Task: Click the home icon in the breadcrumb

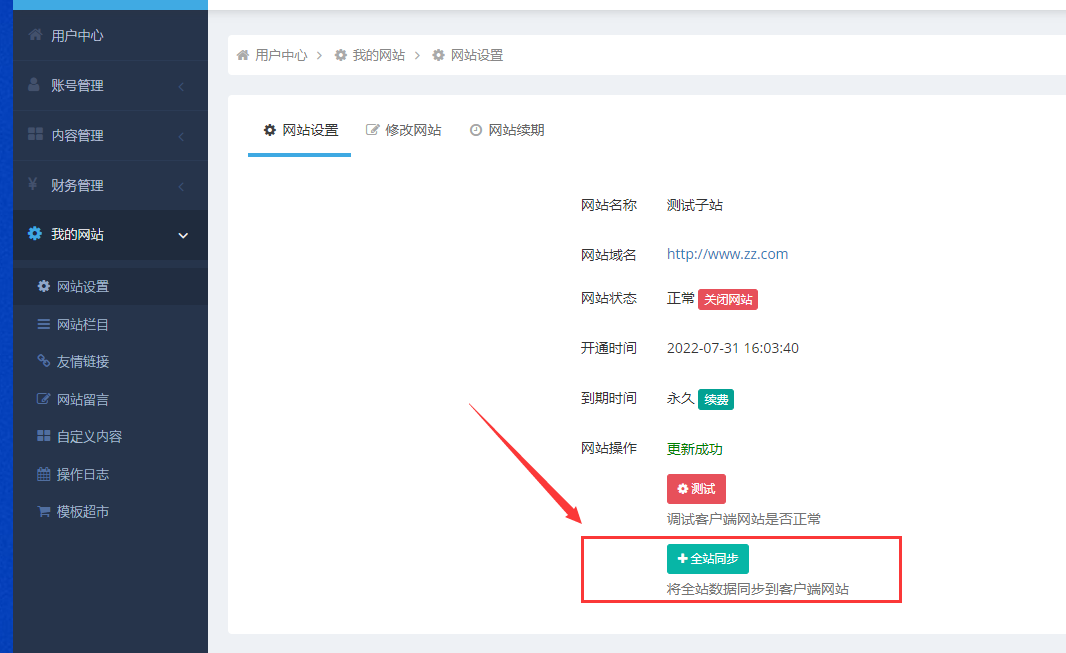Action: click(243, 55)
